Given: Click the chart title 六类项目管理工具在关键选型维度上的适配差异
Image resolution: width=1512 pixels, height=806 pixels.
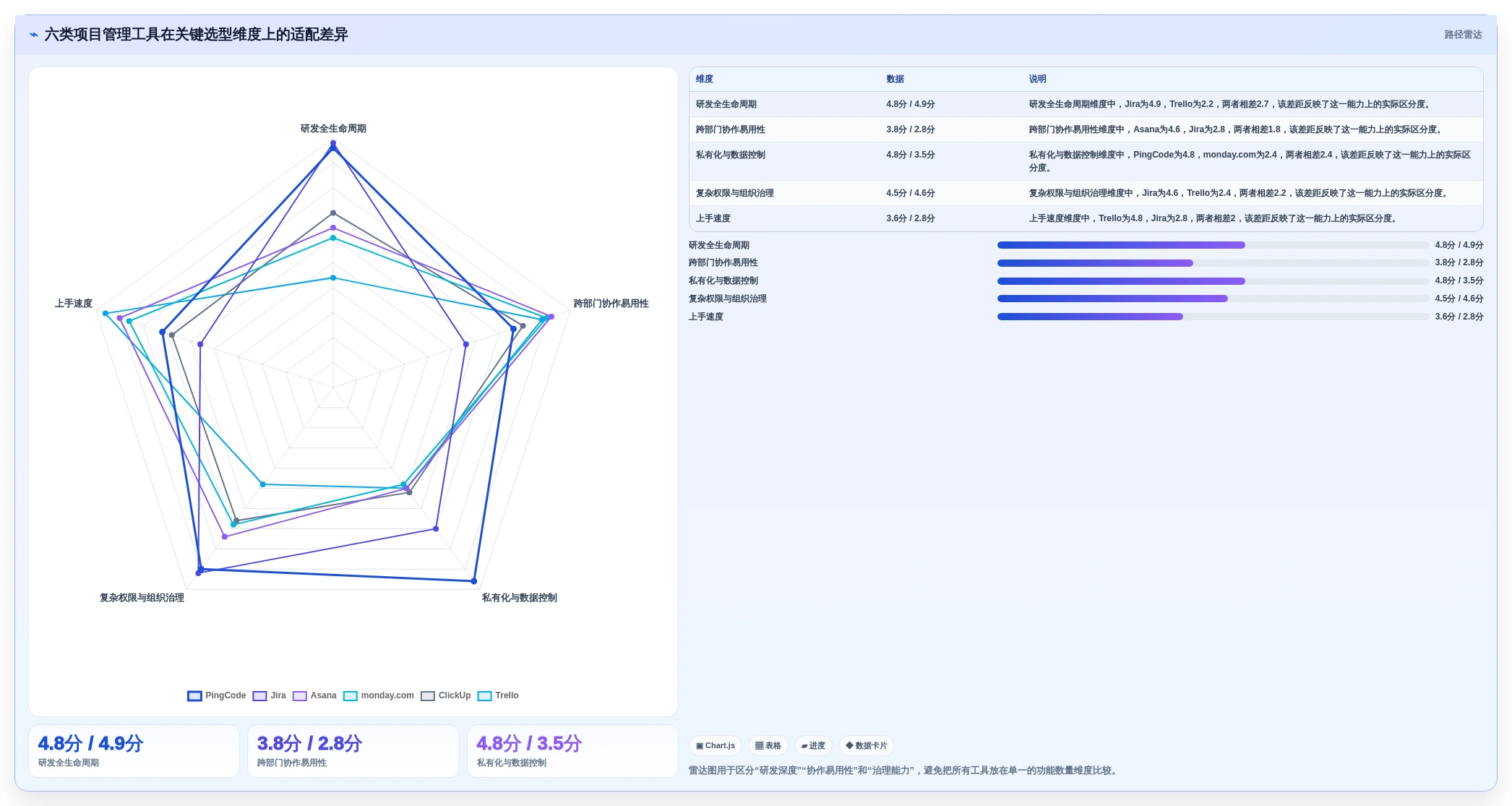Looking at the screenshot, I should click(x=197, y=35).
